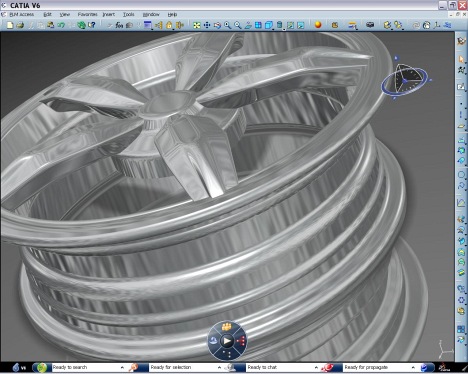Click the Print icon in toolbar

pos(20,25)
